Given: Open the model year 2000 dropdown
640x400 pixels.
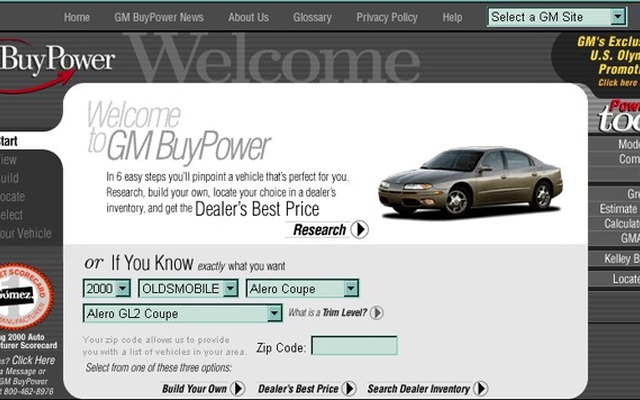Looking at the screenshot, I should tap(107, 289).
